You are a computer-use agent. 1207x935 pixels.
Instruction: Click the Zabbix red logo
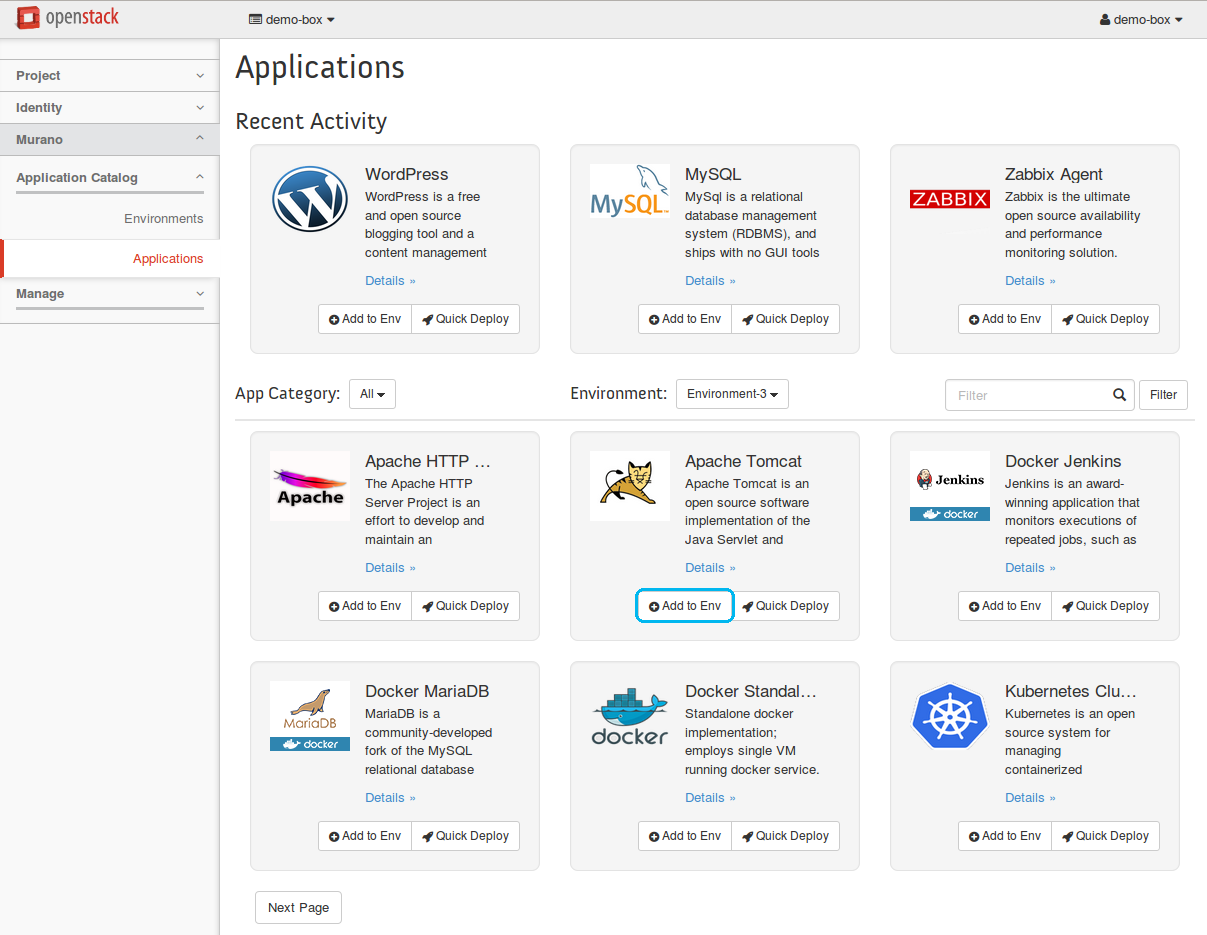[x=949, y=199]
